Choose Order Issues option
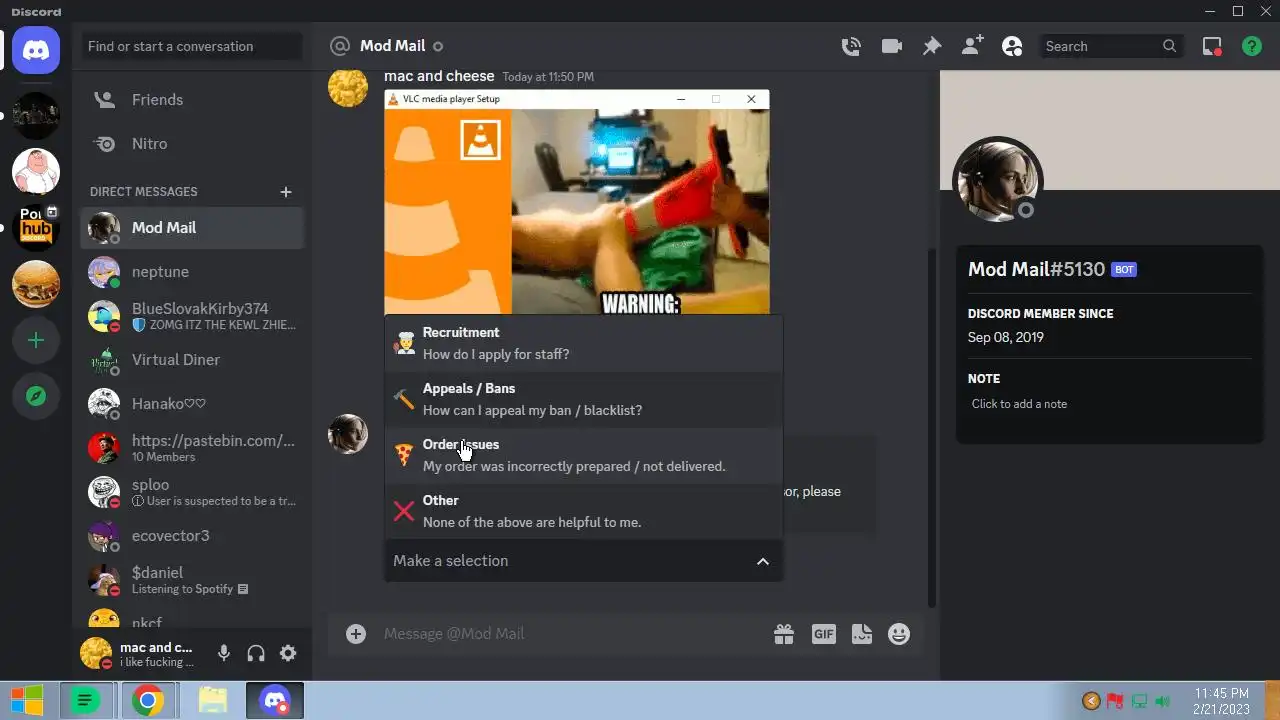Image resolution: width=1280 pixels, height=720 pixels. point(583,456)
